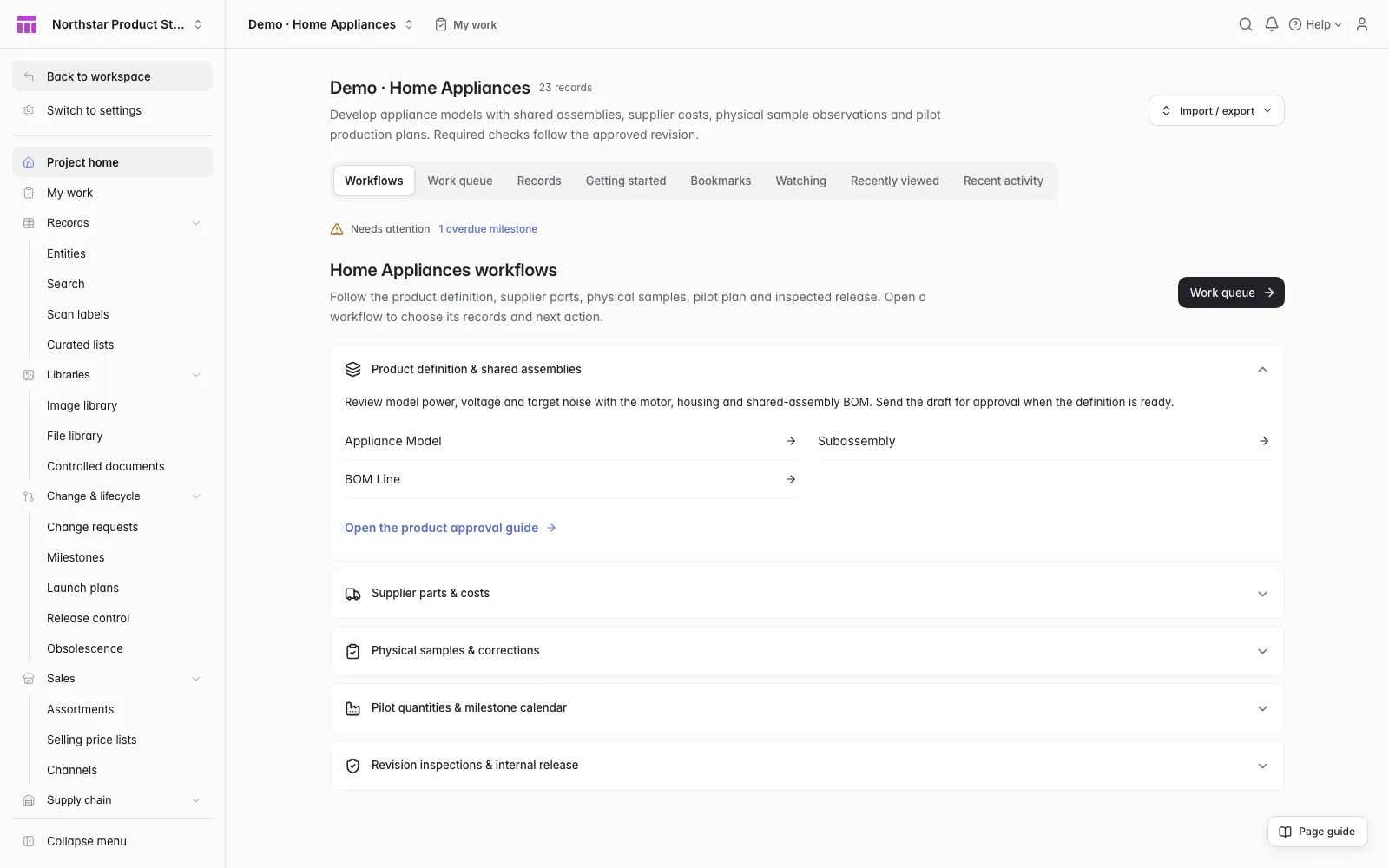Click the Physical samples clipboard icon
This screenshot has width=1389, height=868.
[x=352, y=651]
